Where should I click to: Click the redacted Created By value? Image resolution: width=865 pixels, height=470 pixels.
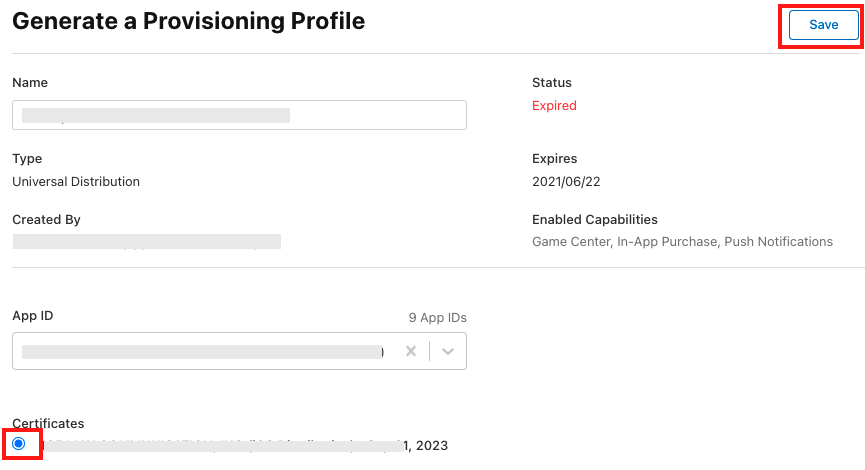click(146, 241)
